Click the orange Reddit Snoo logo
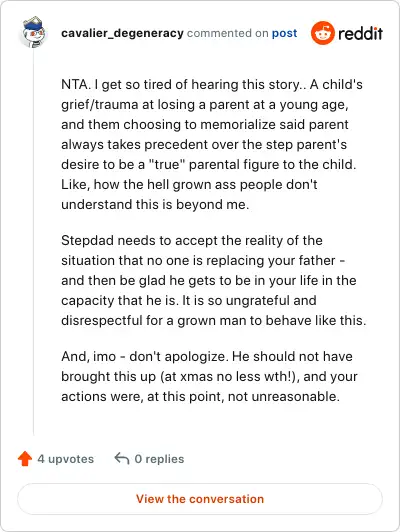The height and width of the screenshot is (532, 400). (323, 33)
